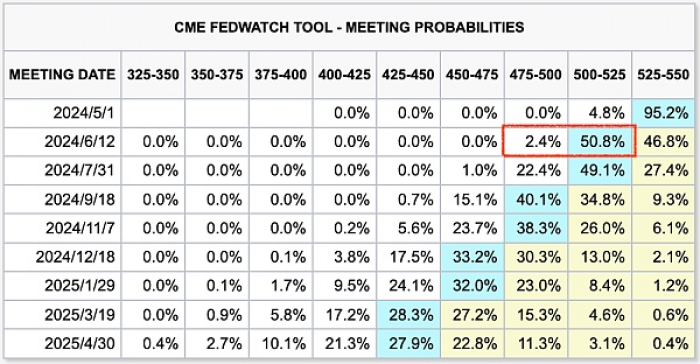Viewport: 700px width, 364px height.
Task: Select the 28.3% cell in the 2025/3/19 row
Action: [408, 315]
